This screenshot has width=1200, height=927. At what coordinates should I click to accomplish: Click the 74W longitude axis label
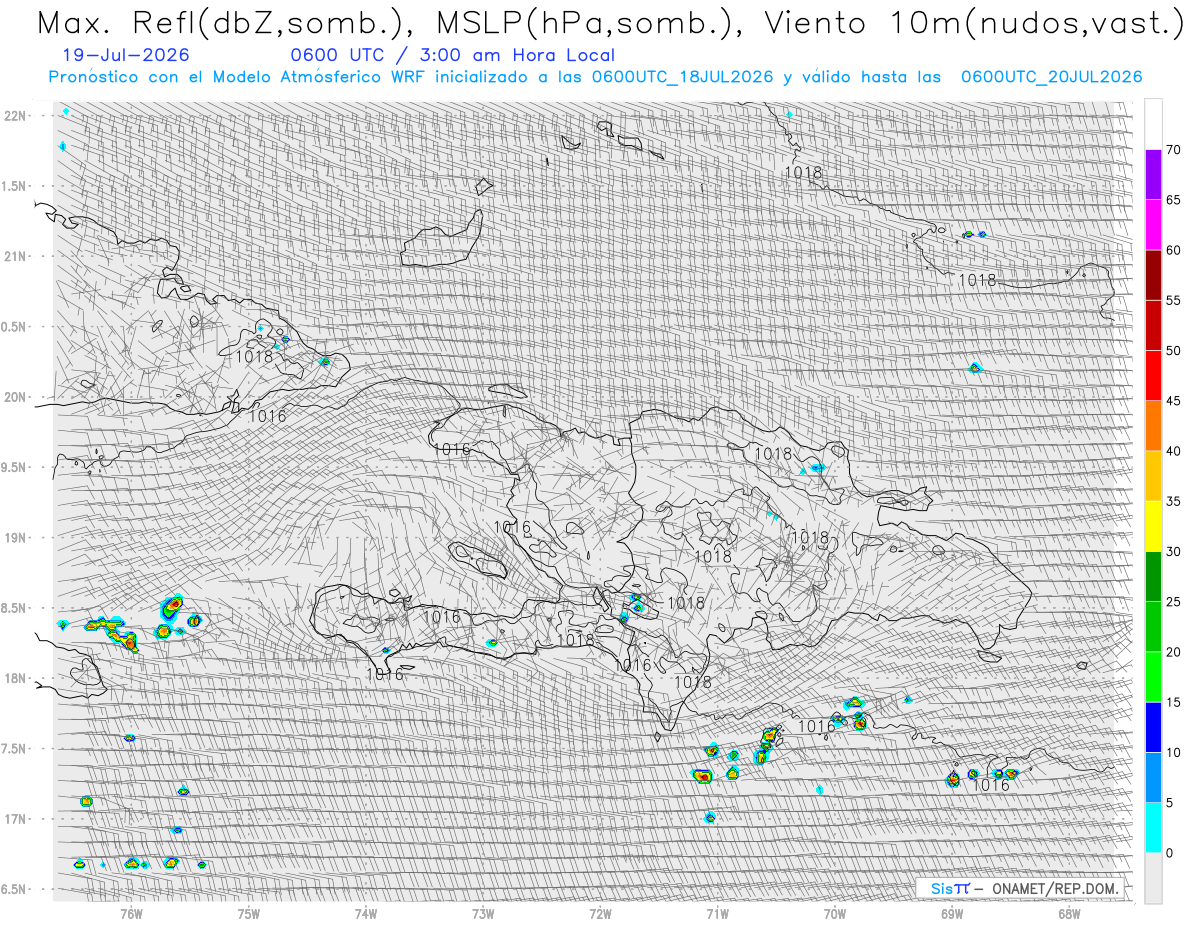[366, 914]
